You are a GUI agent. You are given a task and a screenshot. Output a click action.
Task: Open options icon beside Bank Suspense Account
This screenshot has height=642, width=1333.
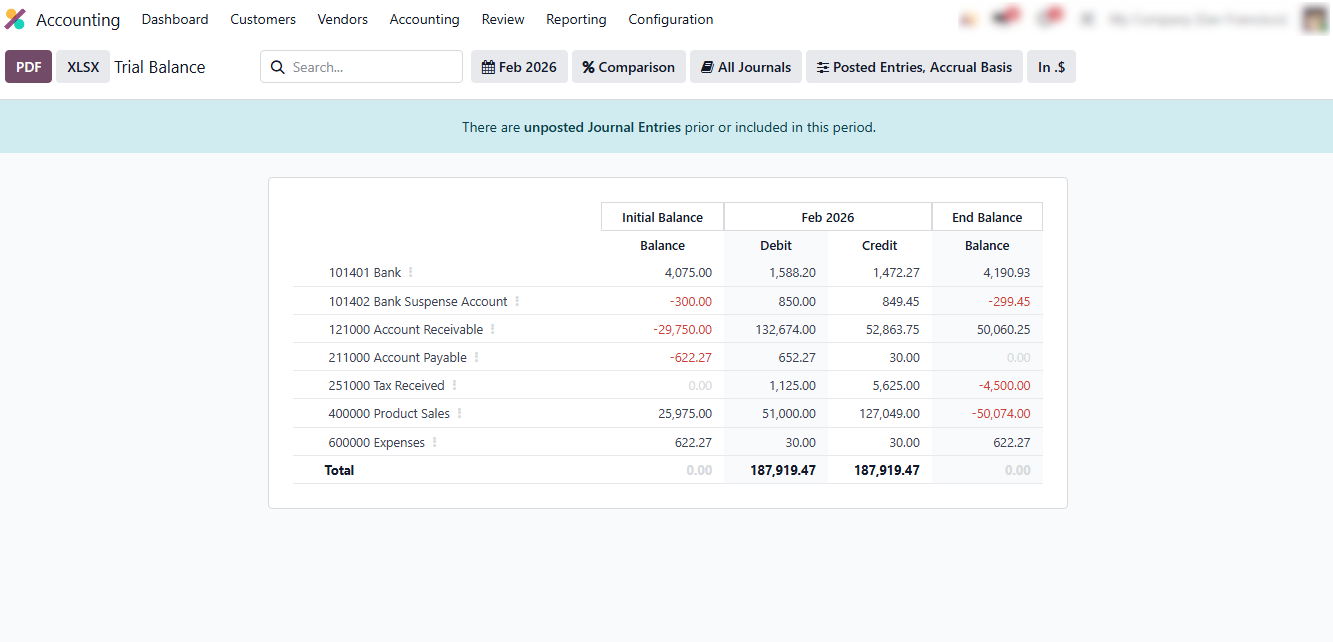pyautogui.click(x=517, y=301)
